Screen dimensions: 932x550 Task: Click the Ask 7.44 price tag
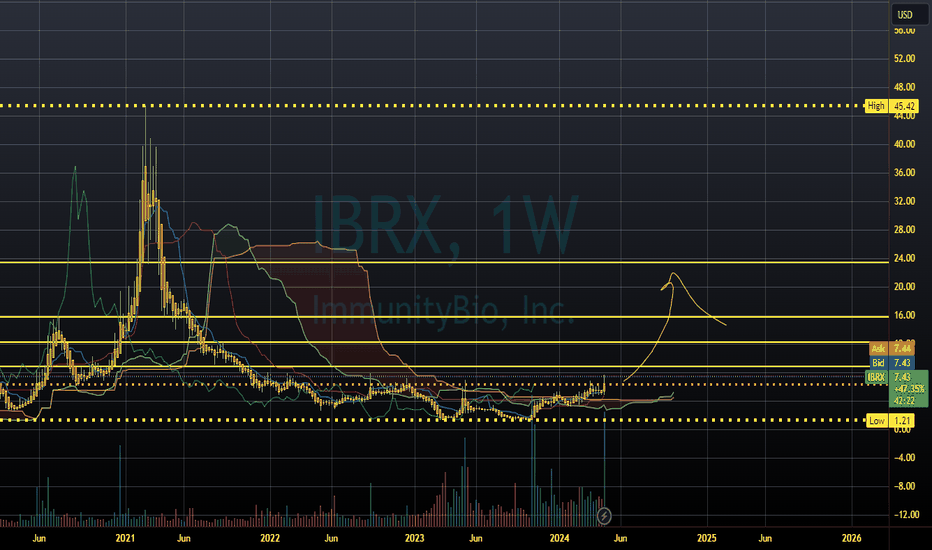coord(892,348)
